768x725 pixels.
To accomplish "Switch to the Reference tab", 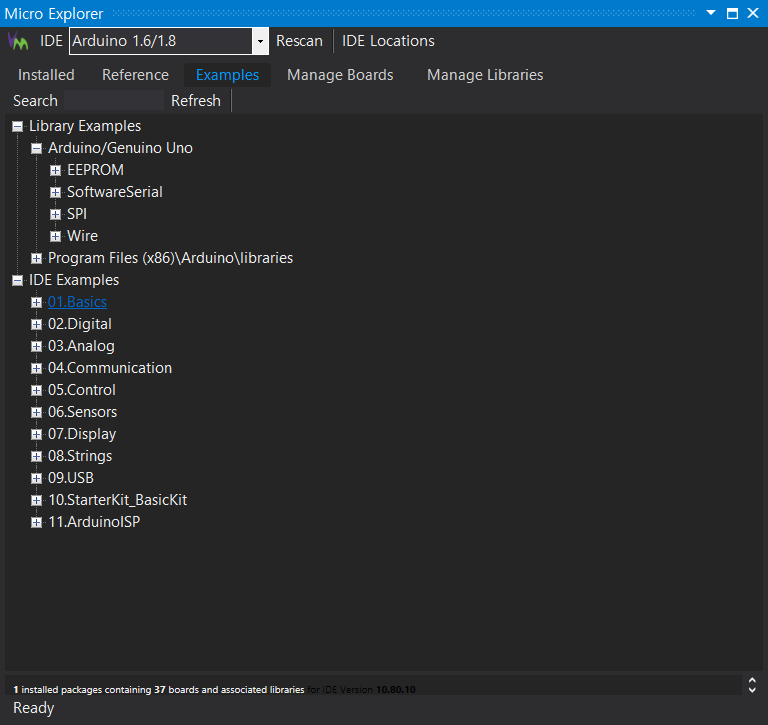I will click(135, 75).
